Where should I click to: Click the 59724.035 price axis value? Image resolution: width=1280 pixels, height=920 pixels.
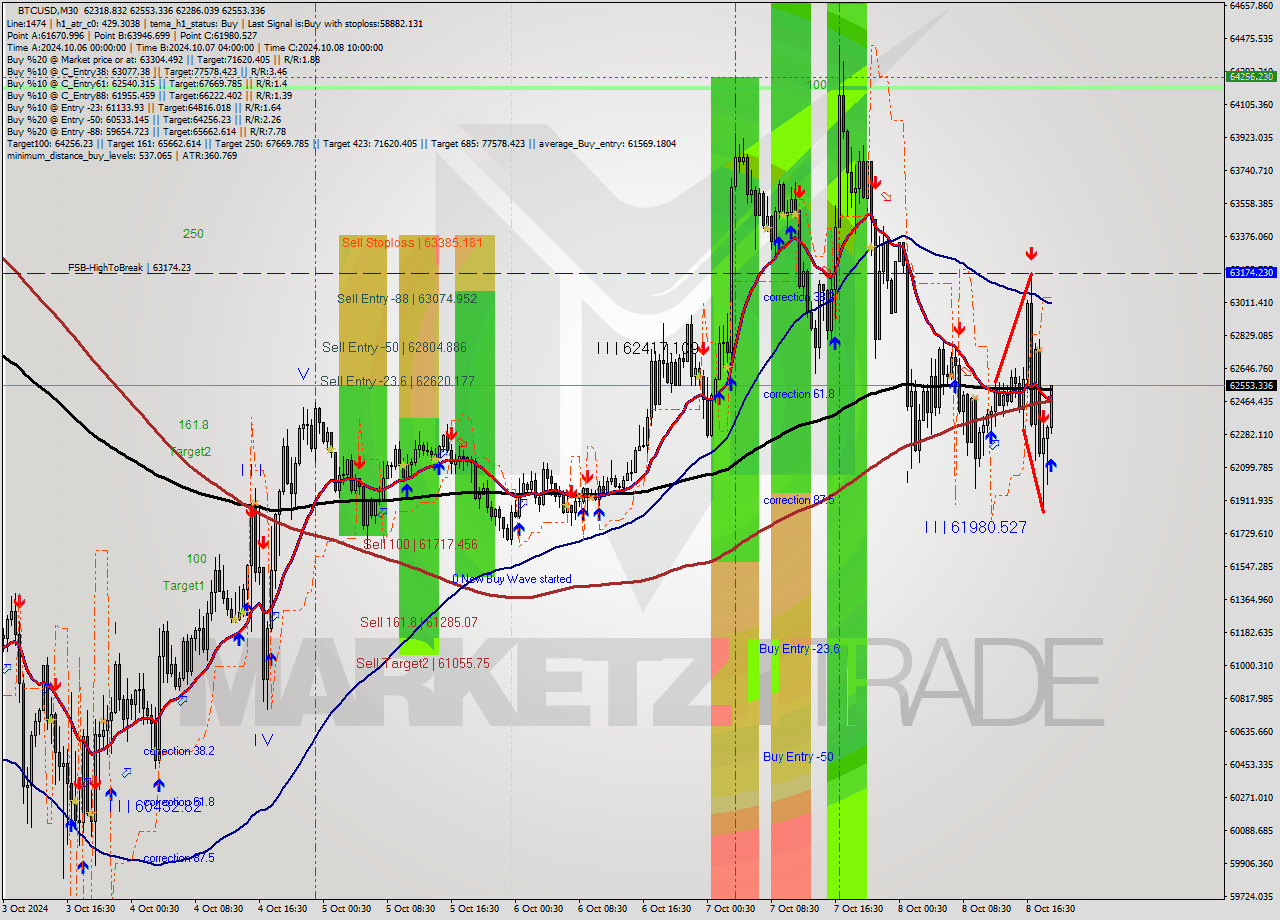click(1251, 896)
